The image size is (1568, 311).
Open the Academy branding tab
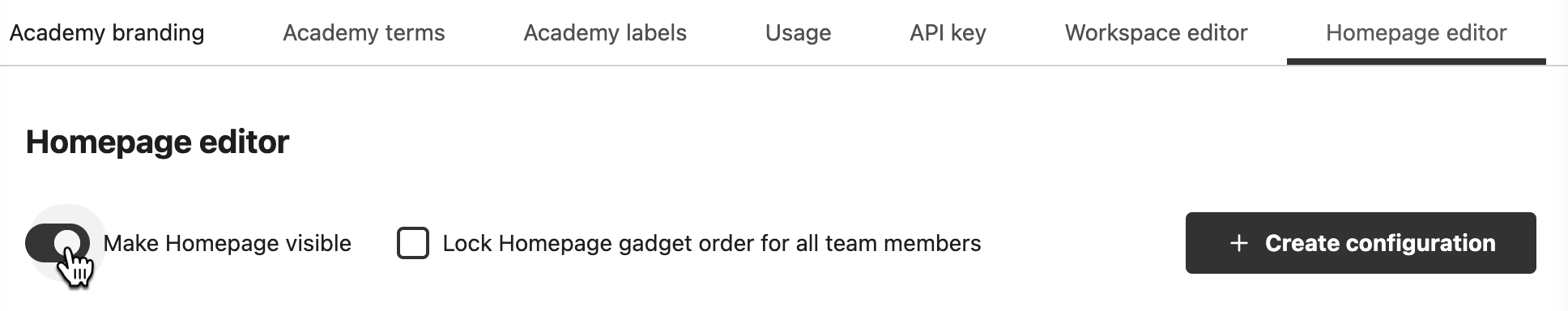107,32
